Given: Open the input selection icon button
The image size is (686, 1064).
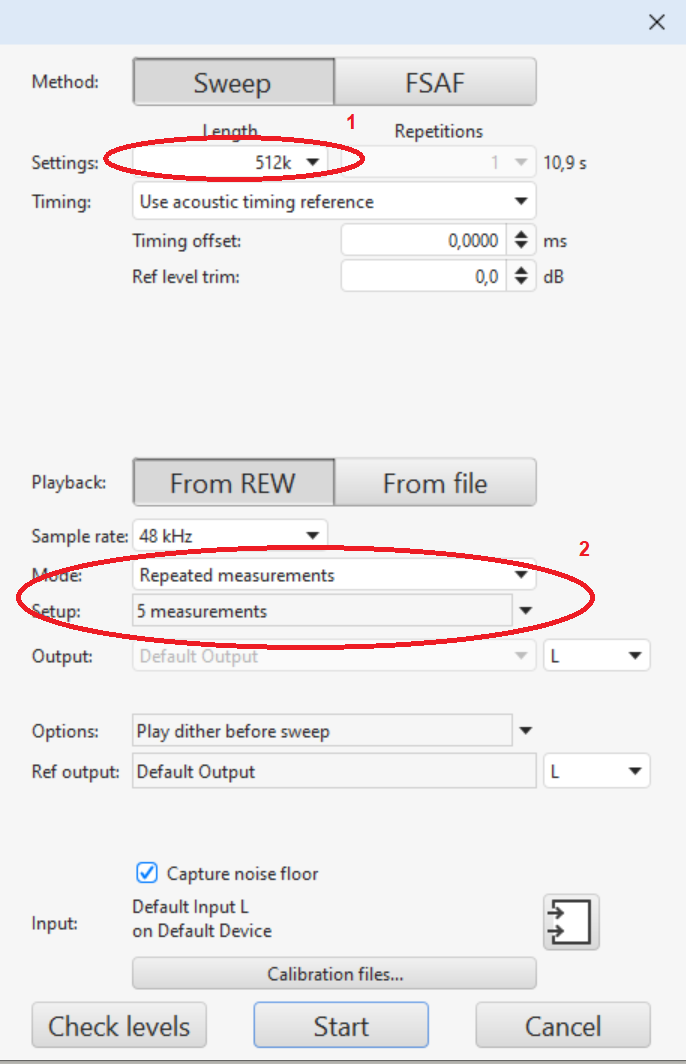Looking at the screenshot, I should click(571, 921).
